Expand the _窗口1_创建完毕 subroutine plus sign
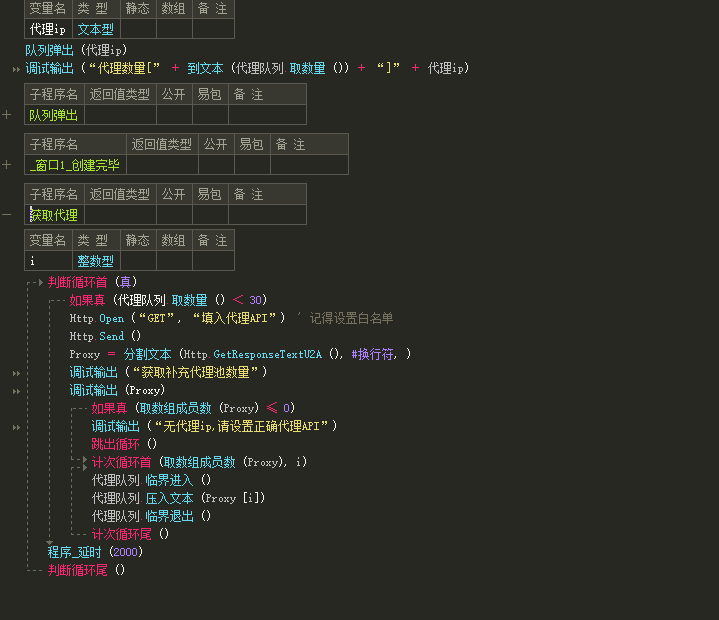The width and height of the screenshot is (719, 620). point(6,165)
